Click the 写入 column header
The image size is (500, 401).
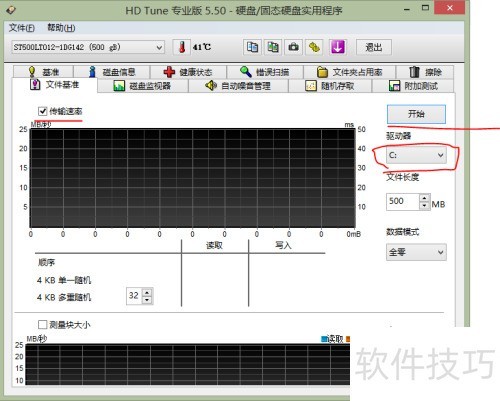tap(283, 246)
